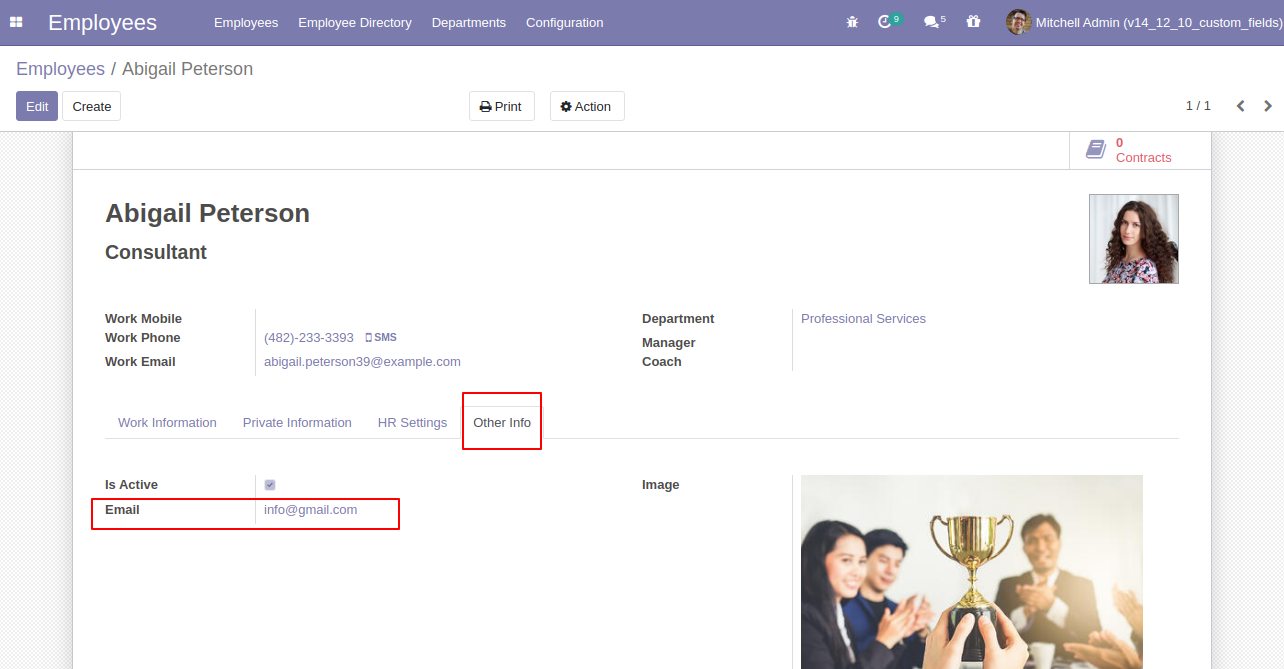This screenshot has height=669, width=1284.
Task: Open Mitchell Admin user menu
Action: click(x=1142, y=22)
